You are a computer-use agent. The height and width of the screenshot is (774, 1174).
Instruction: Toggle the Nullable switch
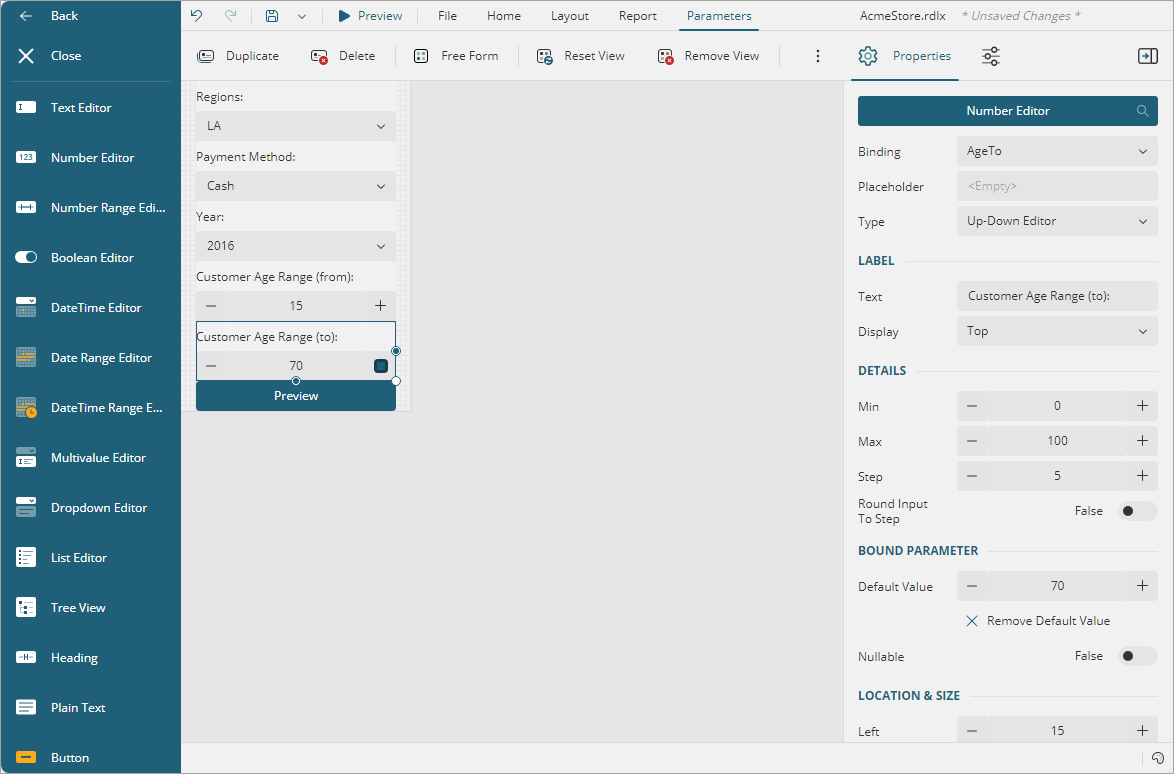pos(1137,656)
